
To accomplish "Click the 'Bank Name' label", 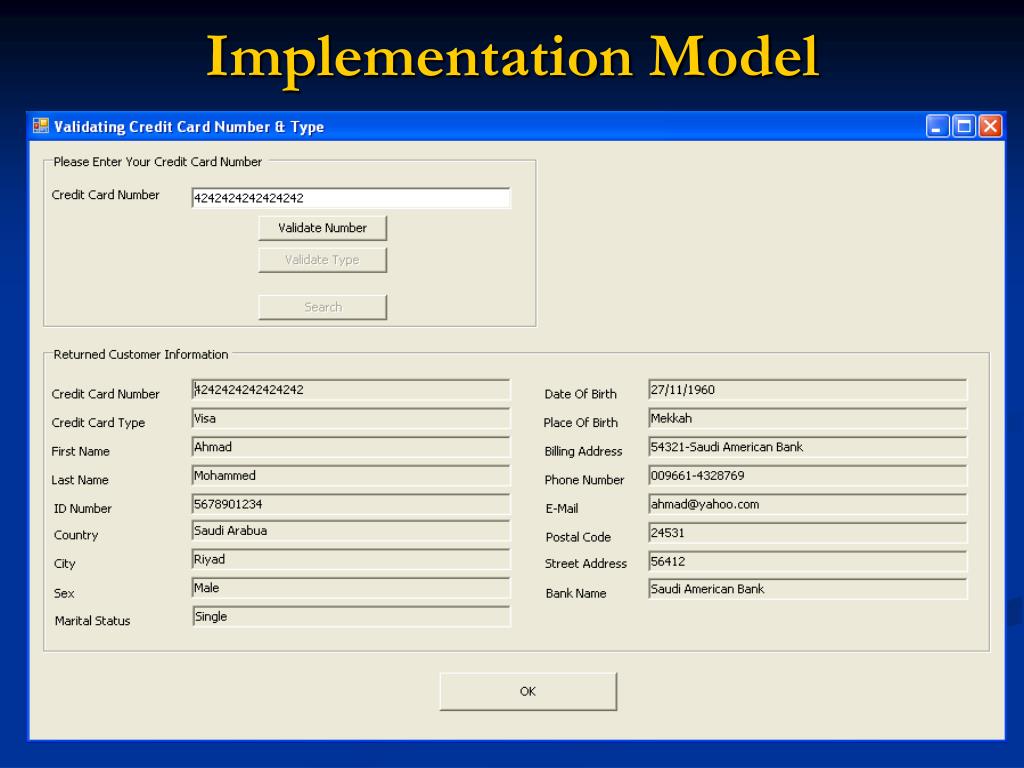I will point(575,594).
